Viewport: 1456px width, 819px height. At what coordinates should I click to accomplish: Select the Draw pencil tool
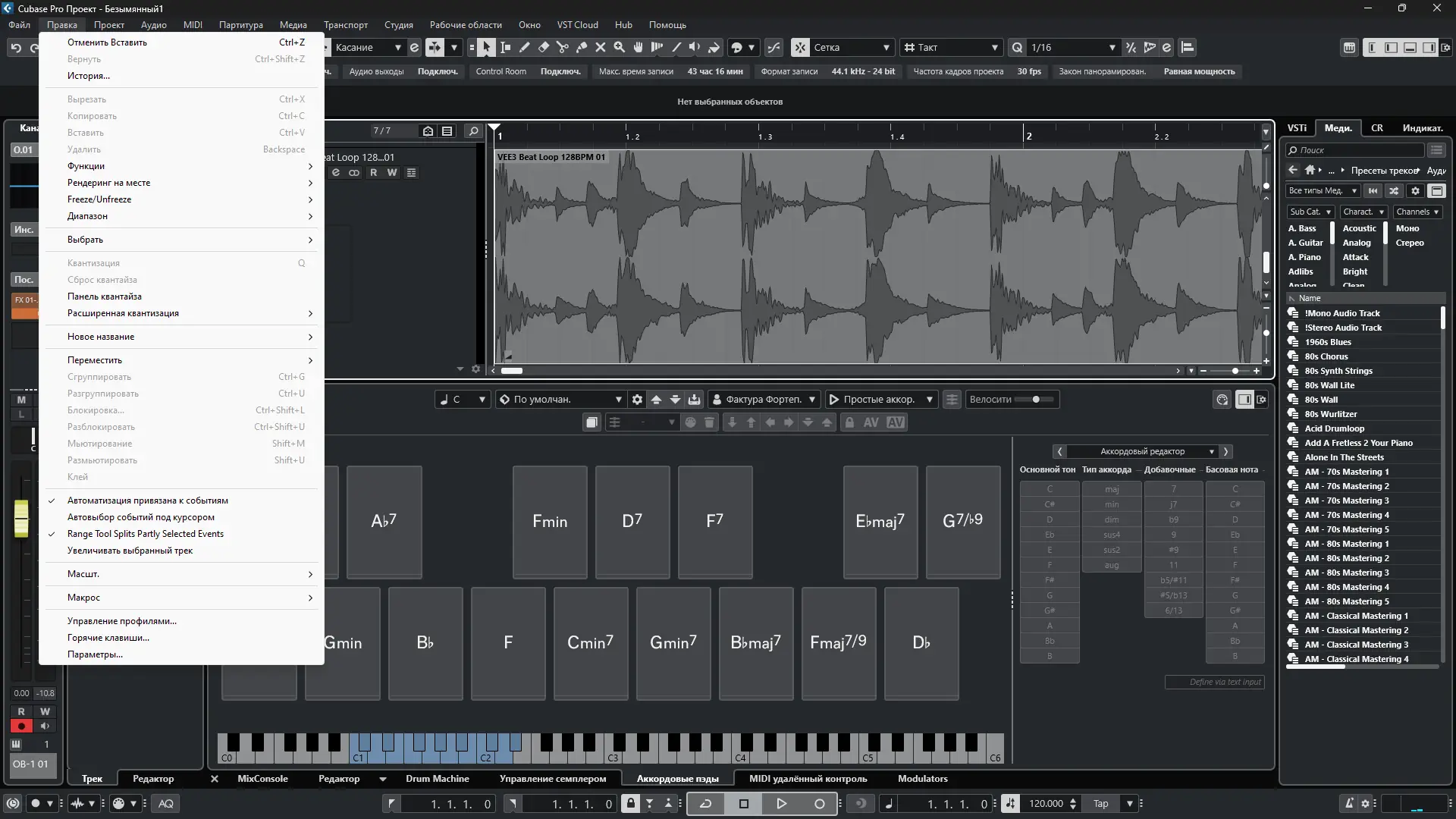pos(524,47)
